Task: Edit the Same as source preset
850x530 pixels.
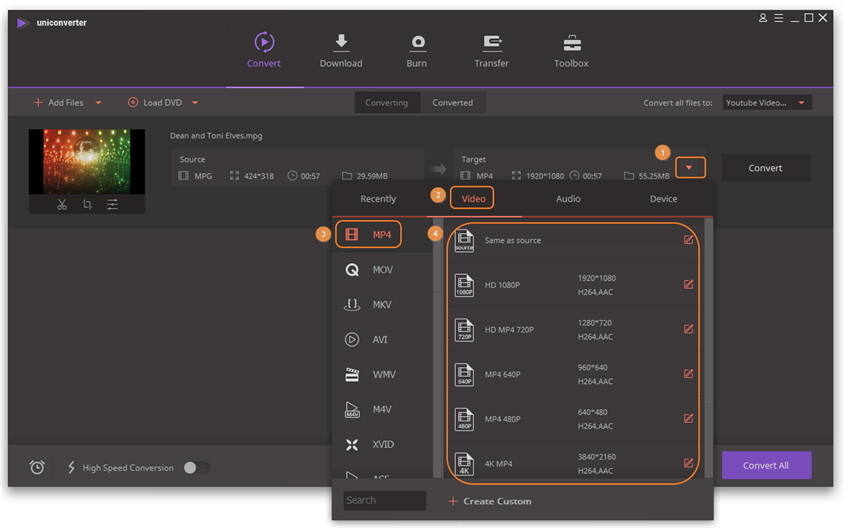Action: 688,240
